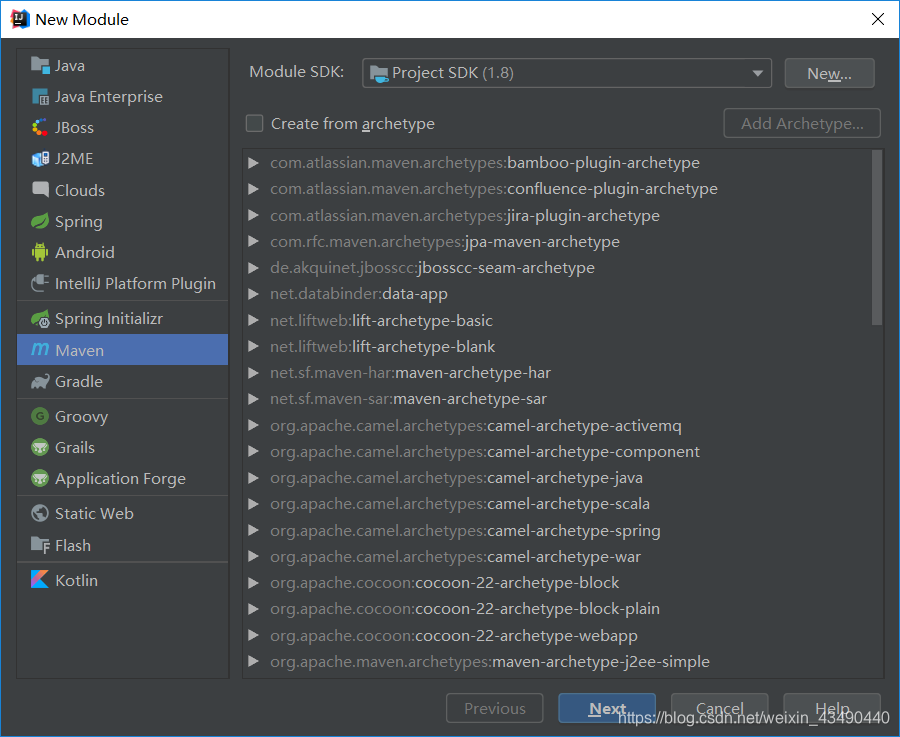Expand camel-archetype-activemq node
The image size is (900, 737).
253,425
